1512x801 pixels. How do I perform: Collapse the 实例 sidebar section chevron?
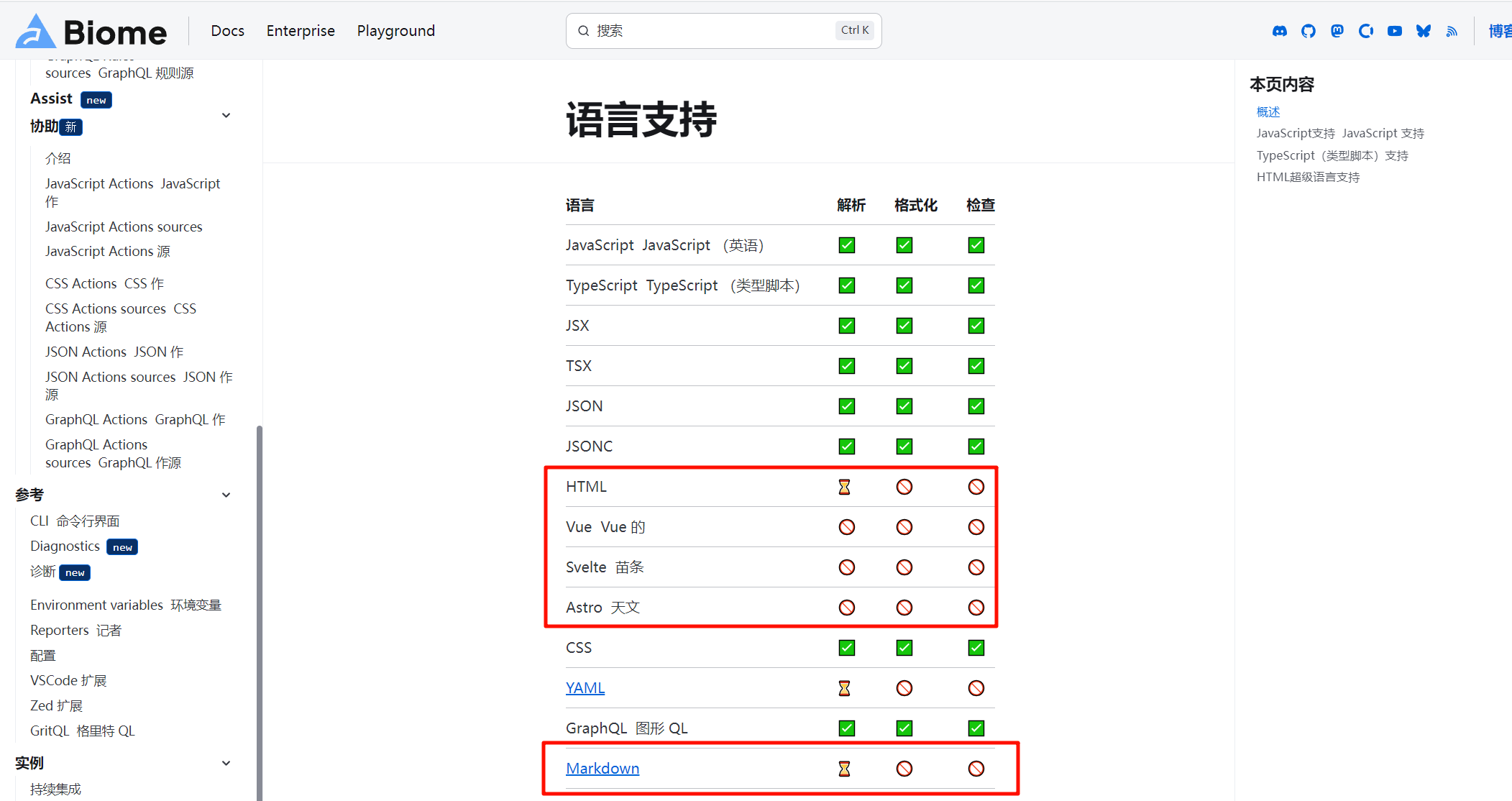[x=226, y=763]
